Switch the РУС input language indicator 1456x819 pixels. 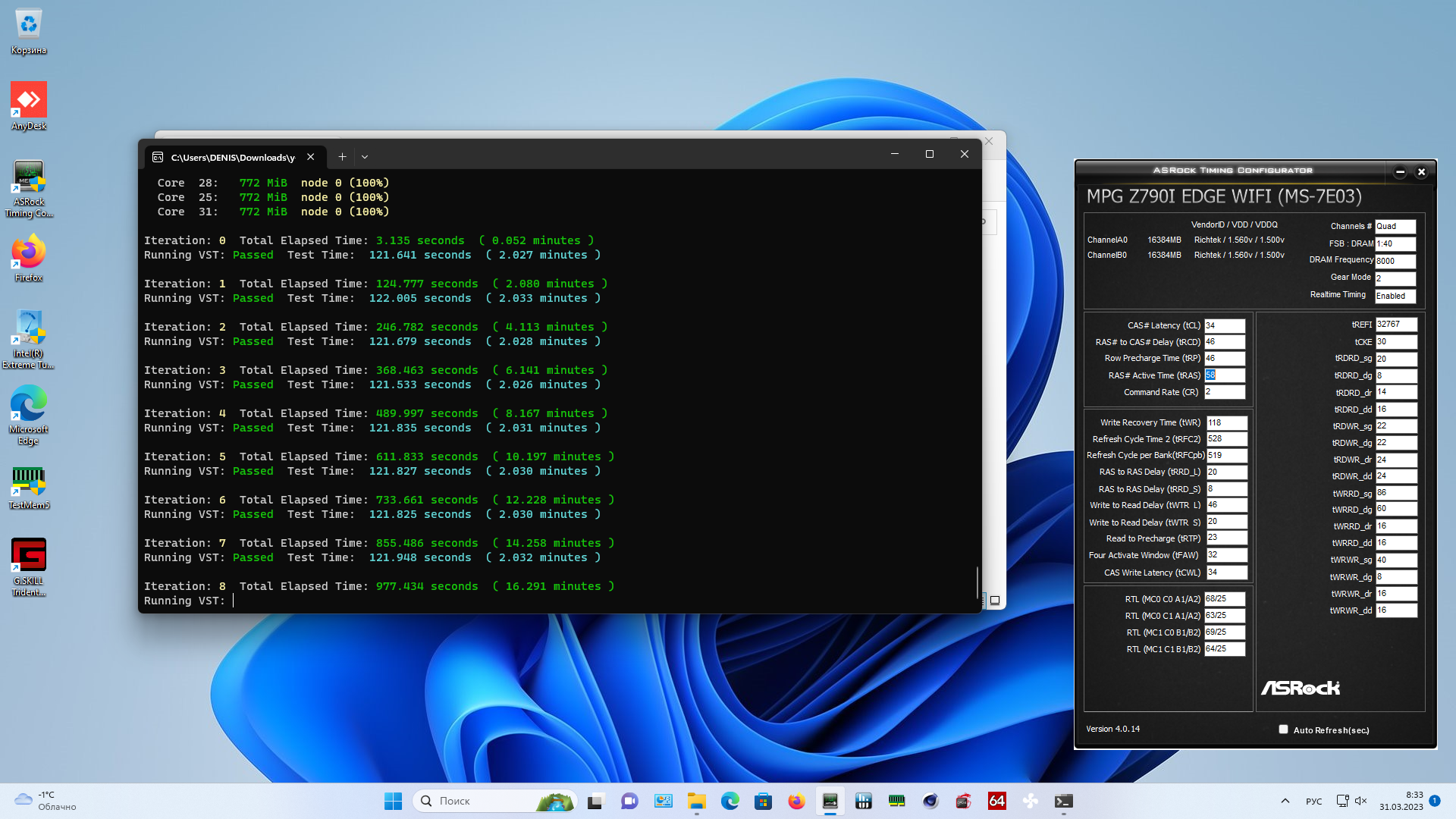(1313, 802)
